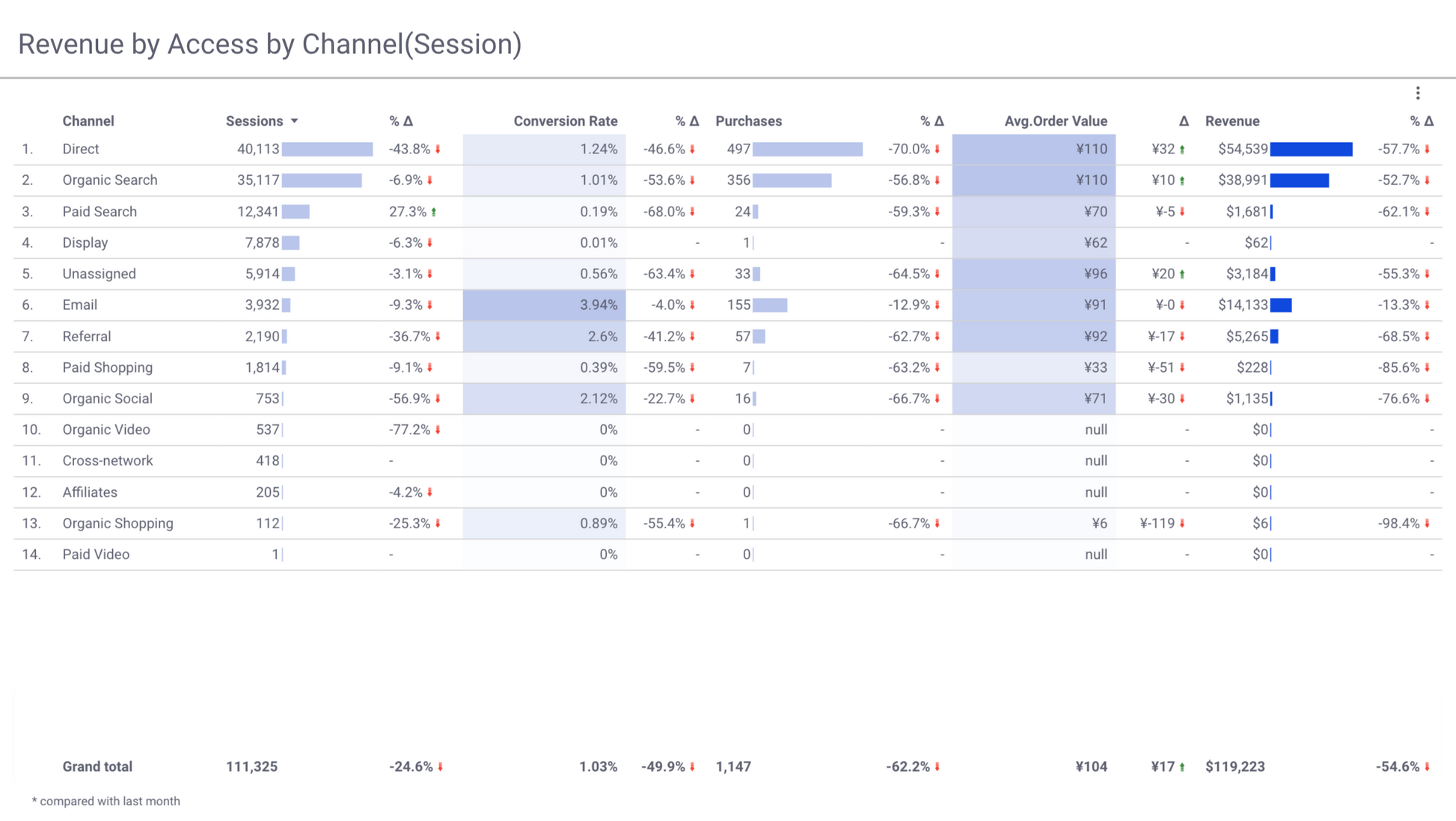
Task: Click the green up arrow next to ¥32
Action: pos(1182,150)
